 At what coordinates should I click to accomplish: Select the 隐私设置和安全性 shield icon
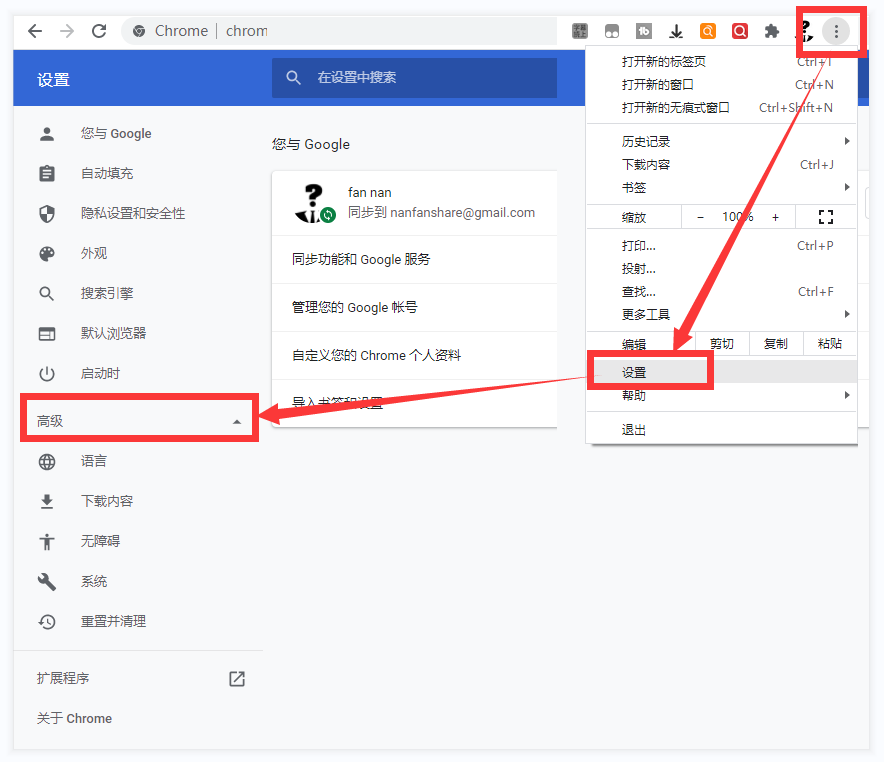click(47, 213)
